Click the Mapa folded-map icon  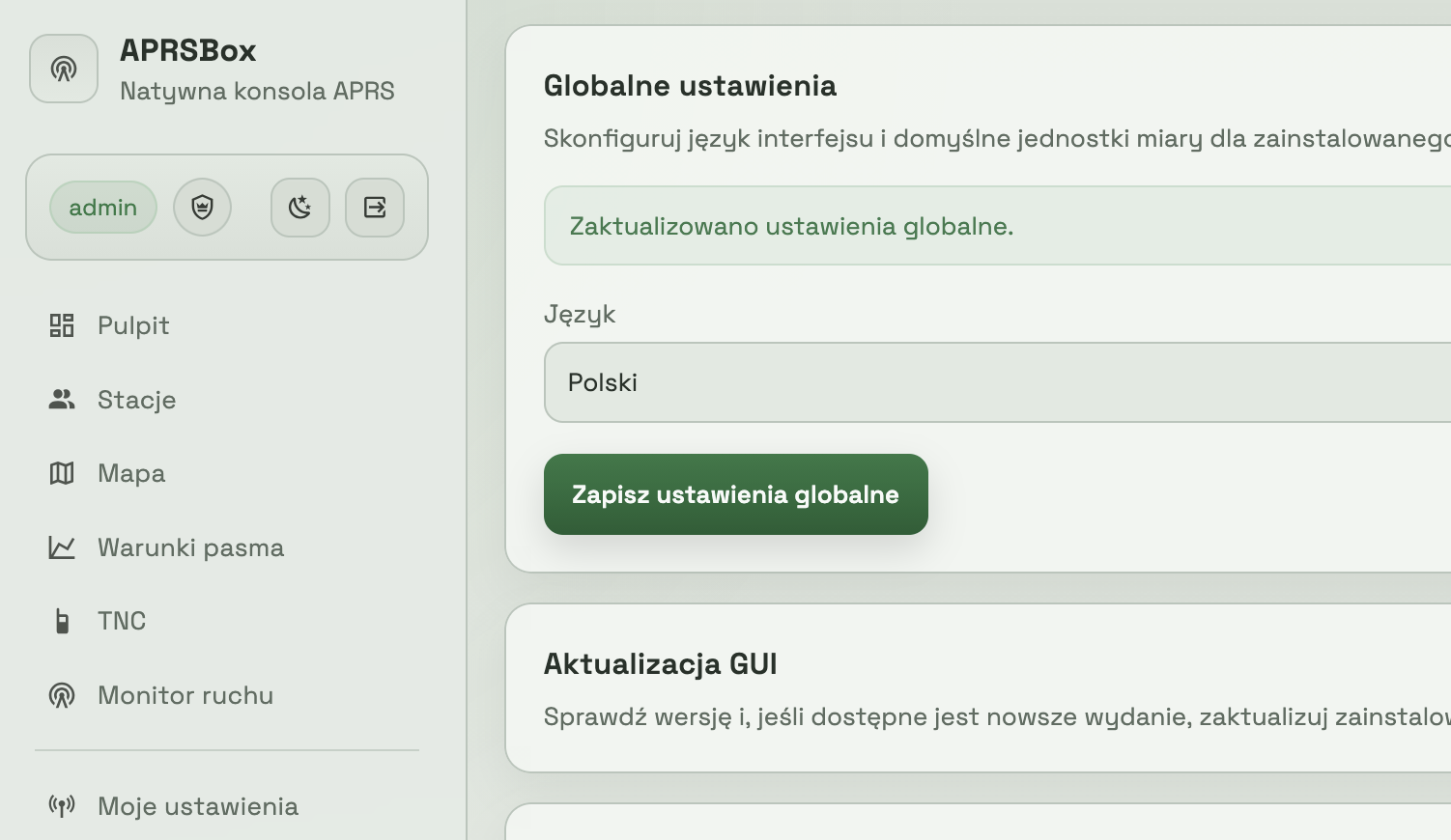[x=62, y=473]
